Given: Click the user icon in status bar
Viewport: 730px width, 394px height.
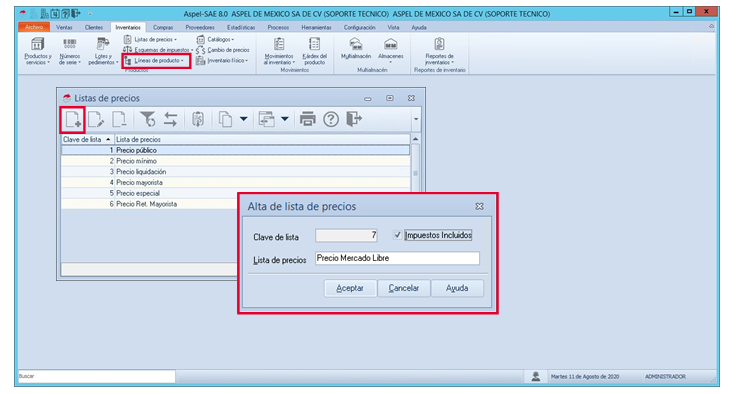Looking at the screenshot, I should point(535,376).
